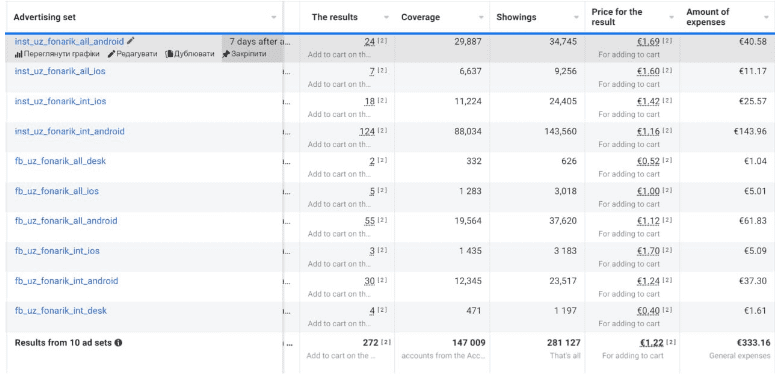Select the coverage value 29,887
This screenshot has width=781, height=374.
point(468,41)
